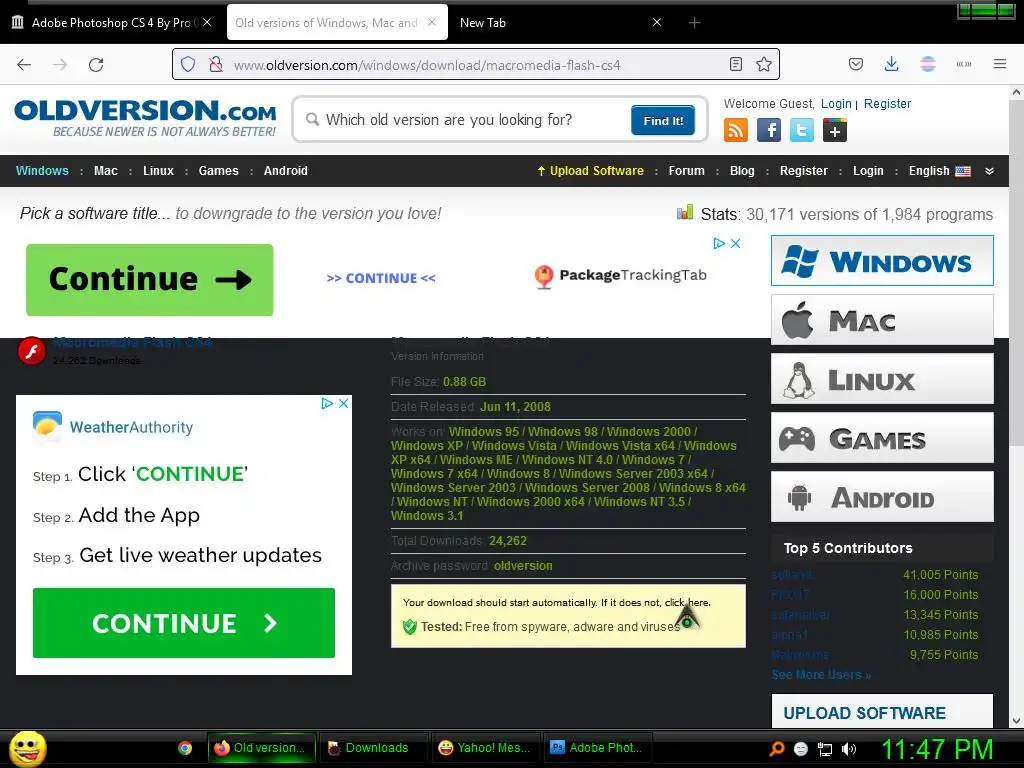Click the Android sidebar category button
Image resolution: width=1024 pixels, height=768 pixels.
pos(882,497)
